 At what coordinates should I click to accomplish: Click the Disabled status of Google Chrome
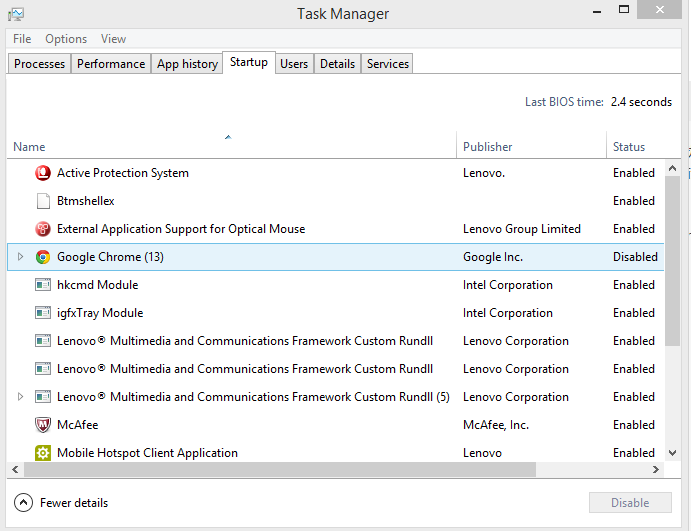pyautogui.click(x=635, y=257)
